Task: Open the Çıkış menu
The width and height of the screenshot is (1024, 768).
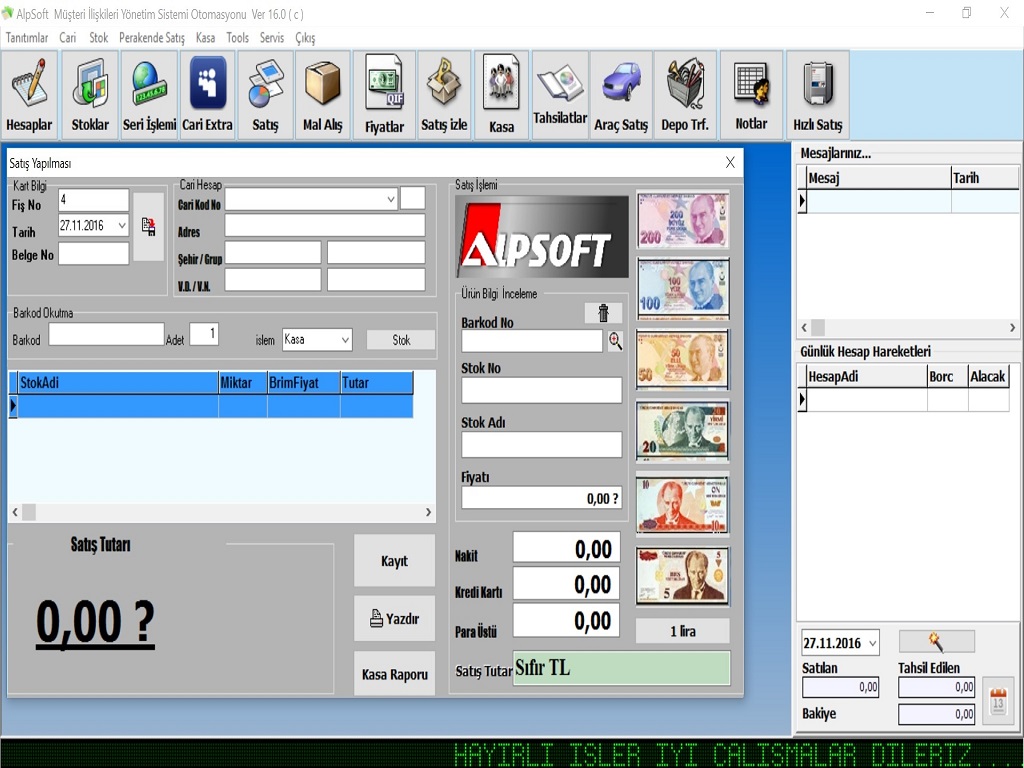Action: coord(305,38)
